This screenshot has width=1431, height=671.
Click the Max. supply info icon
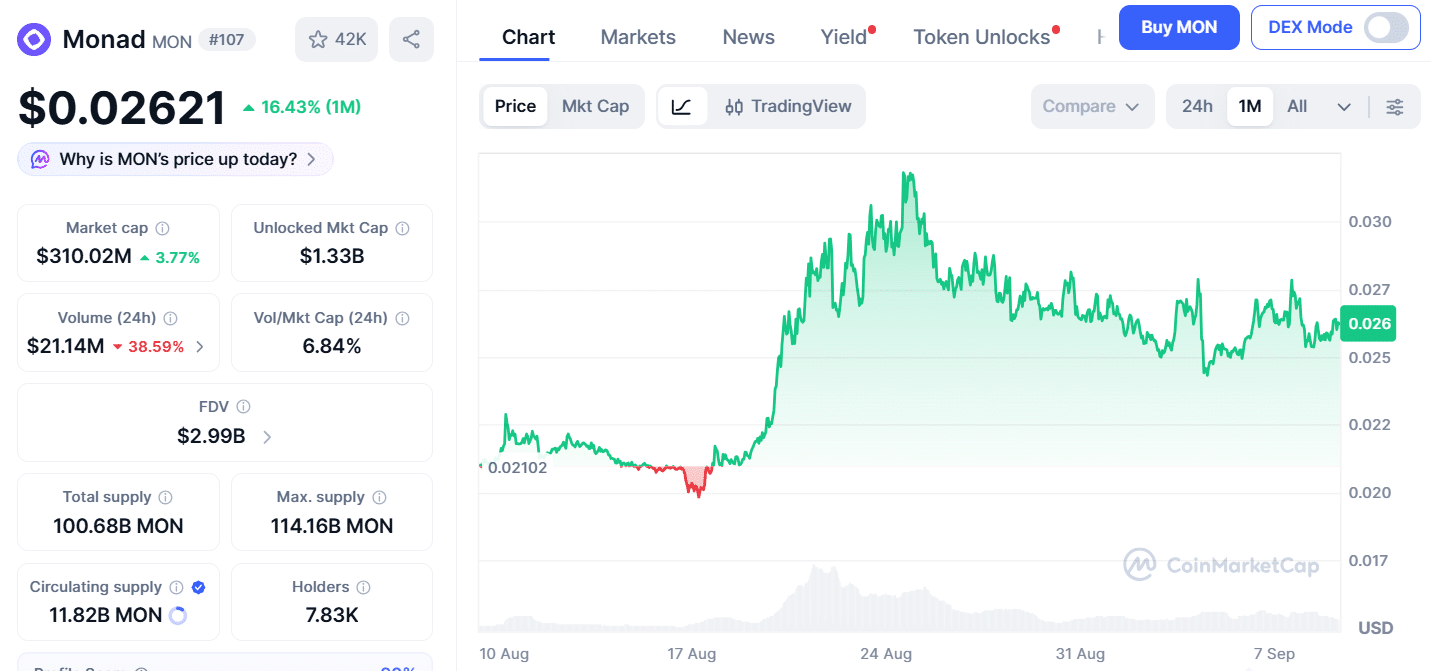point(380,497)
